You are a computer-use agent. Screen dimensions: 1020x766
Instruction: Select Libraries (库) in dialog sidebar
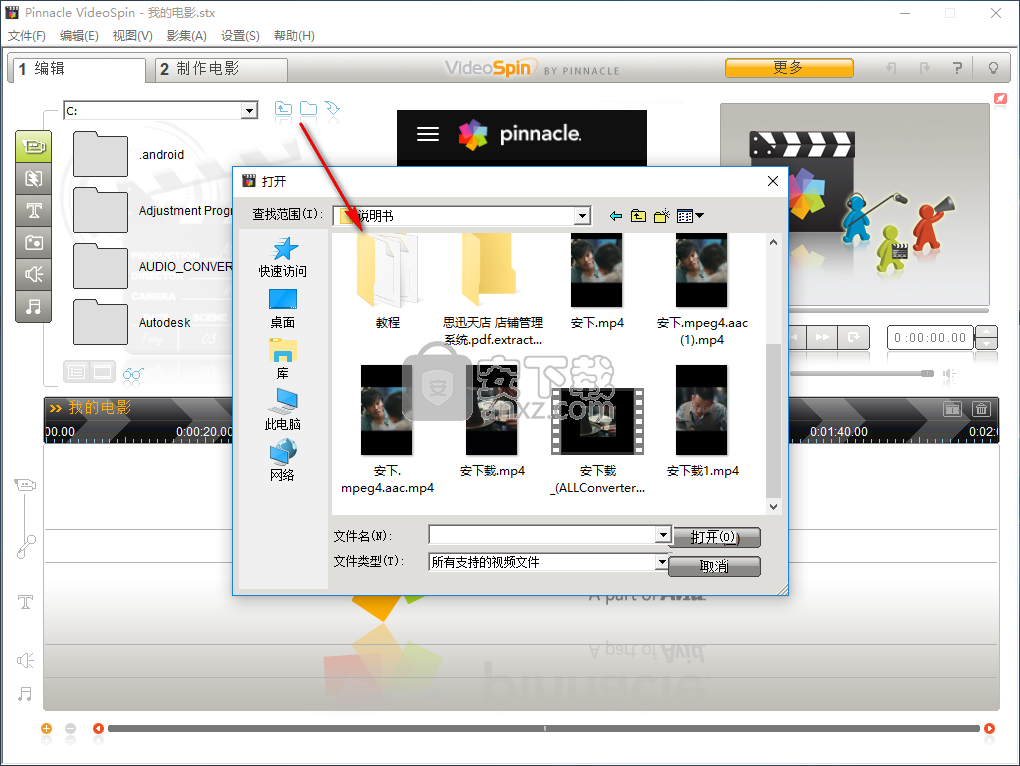coord(282,360)
